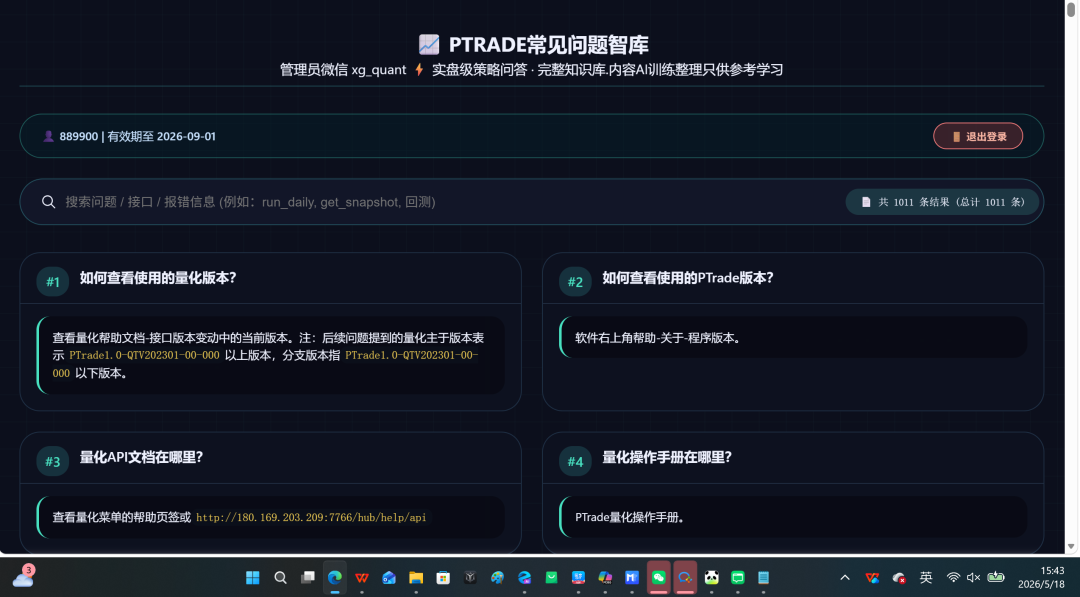The image size is (1080, 597).
Task: Open question 如何查看使用的PTrade版本?
Action: pyautogui.click(x=687, y=278)
